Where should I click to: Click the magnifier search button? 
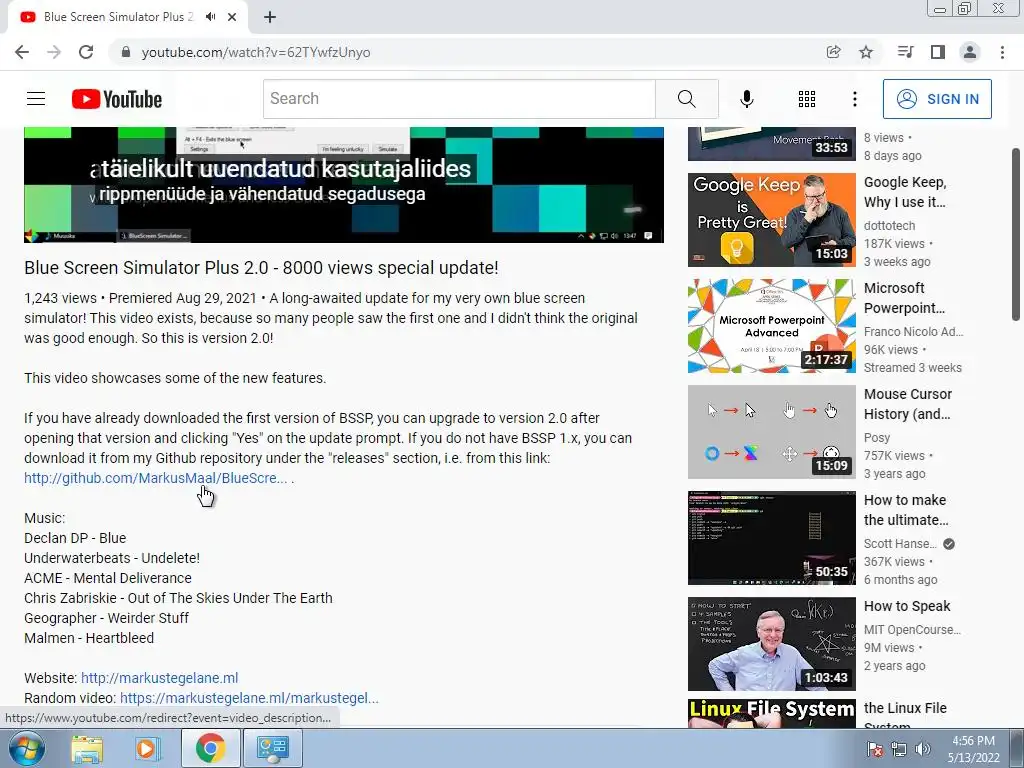[686, 99]
